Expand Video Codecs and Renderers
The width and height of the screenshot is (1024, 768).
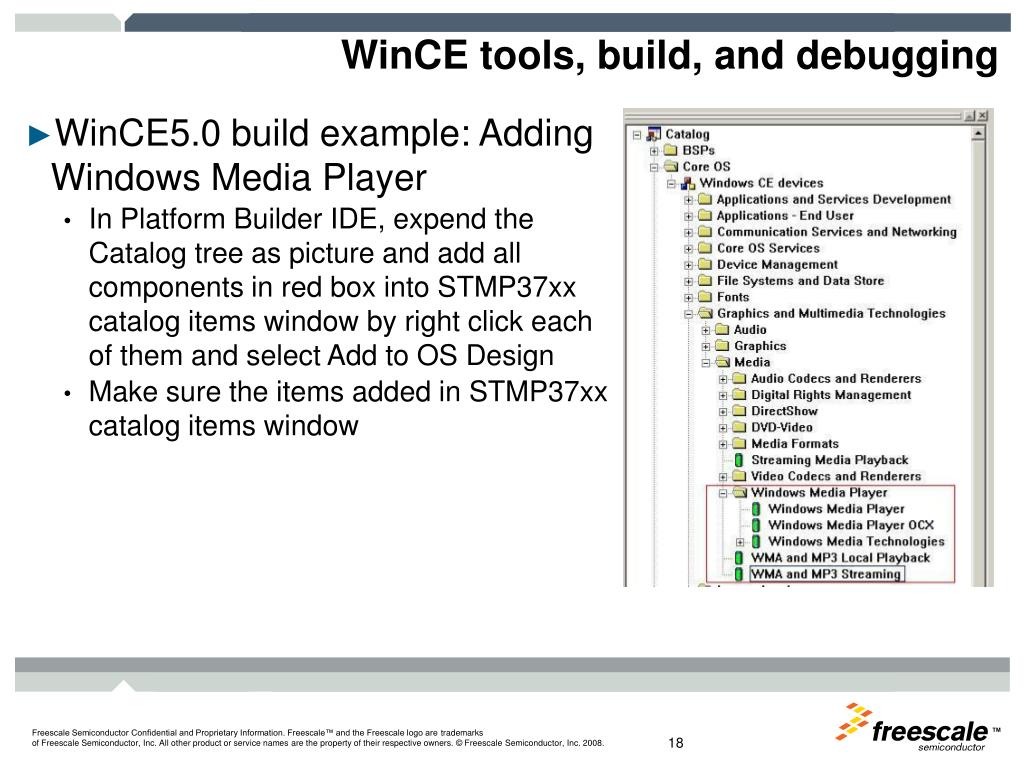click(x=723, y=477)
